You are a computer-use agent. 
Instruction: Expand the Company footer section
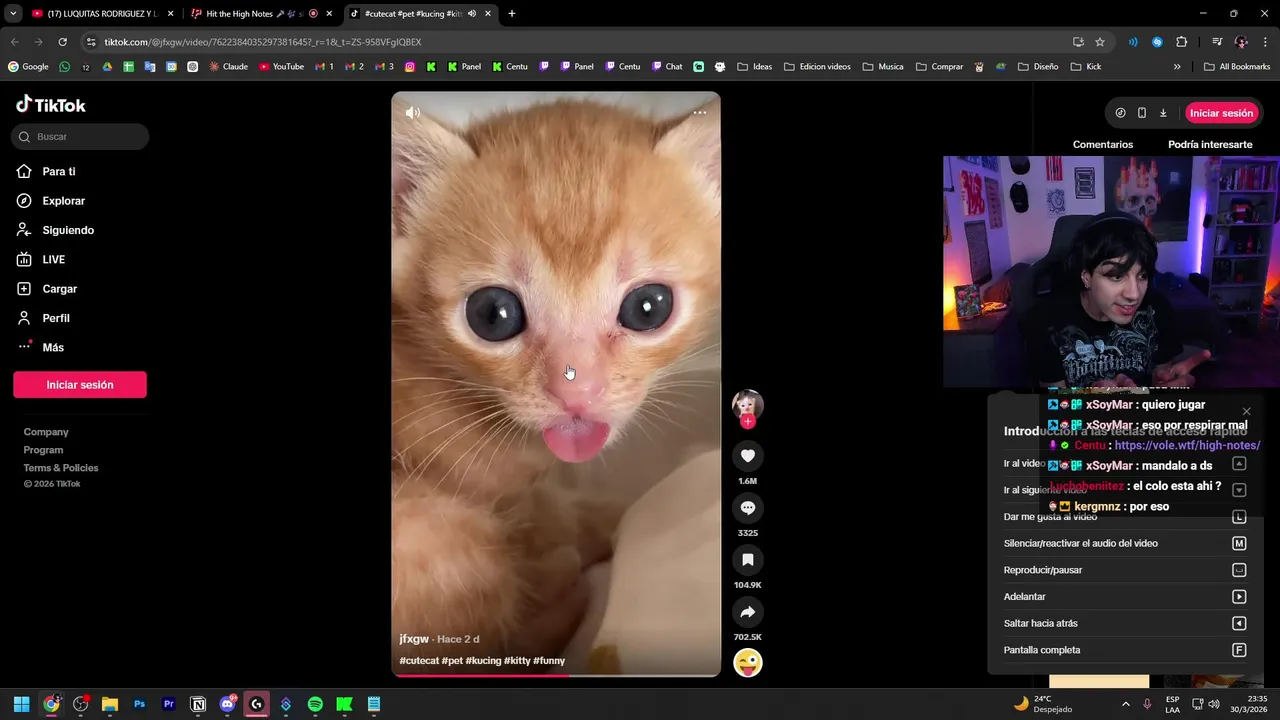46,432
